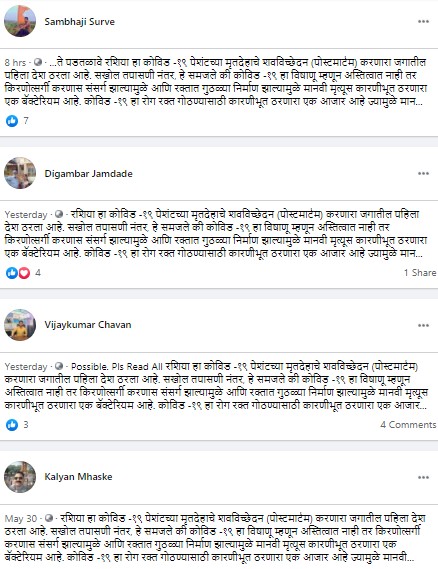View the 1 Share on Digambar's post
438x569 pixels.
pyautogui.click(x=420, y=273)
